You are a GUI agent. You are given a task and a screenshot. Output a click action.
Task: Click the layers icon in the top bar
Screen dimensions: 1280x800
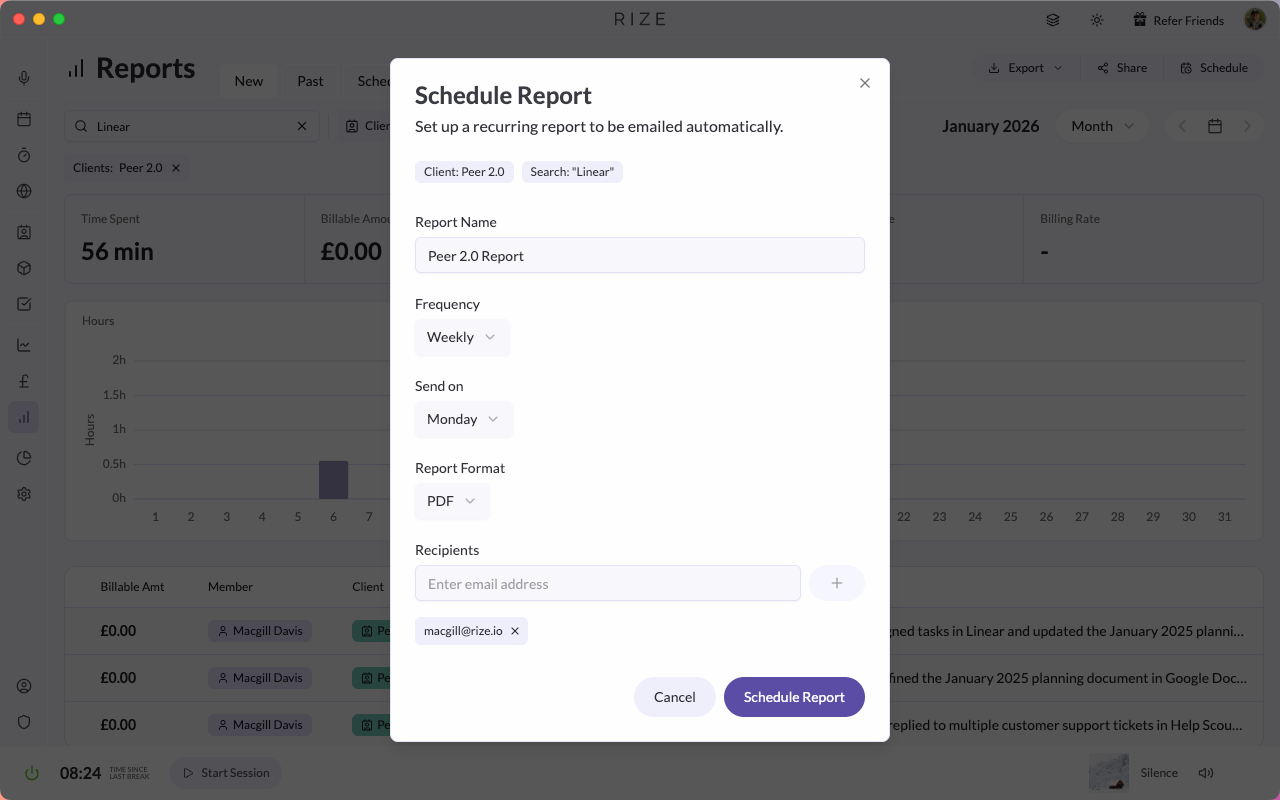tap(1052, 18)
